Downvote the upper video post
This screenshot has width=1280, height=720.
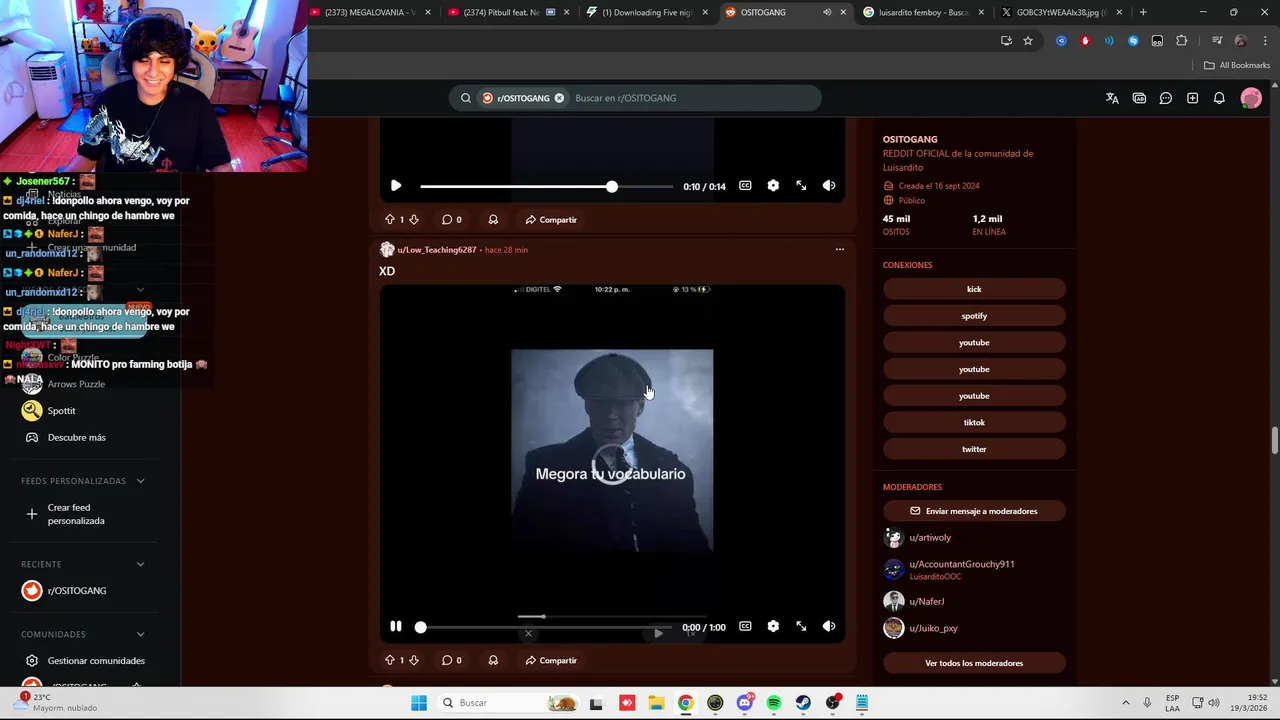(414, 220)
